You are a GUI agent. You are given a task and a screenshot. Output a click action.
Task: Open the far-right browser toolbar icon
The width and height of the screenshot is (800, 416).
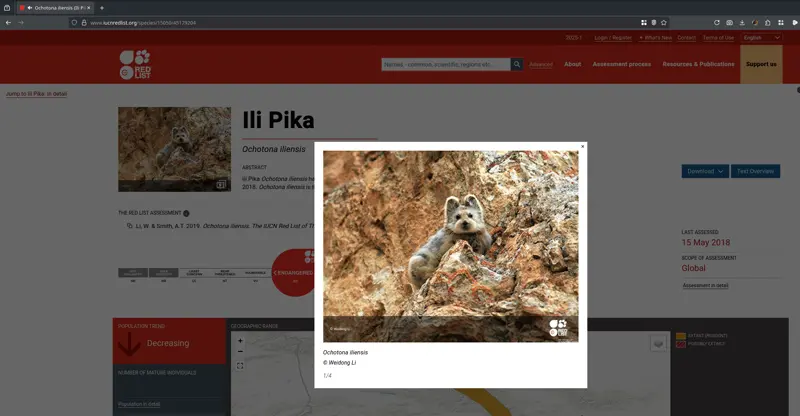794,22
